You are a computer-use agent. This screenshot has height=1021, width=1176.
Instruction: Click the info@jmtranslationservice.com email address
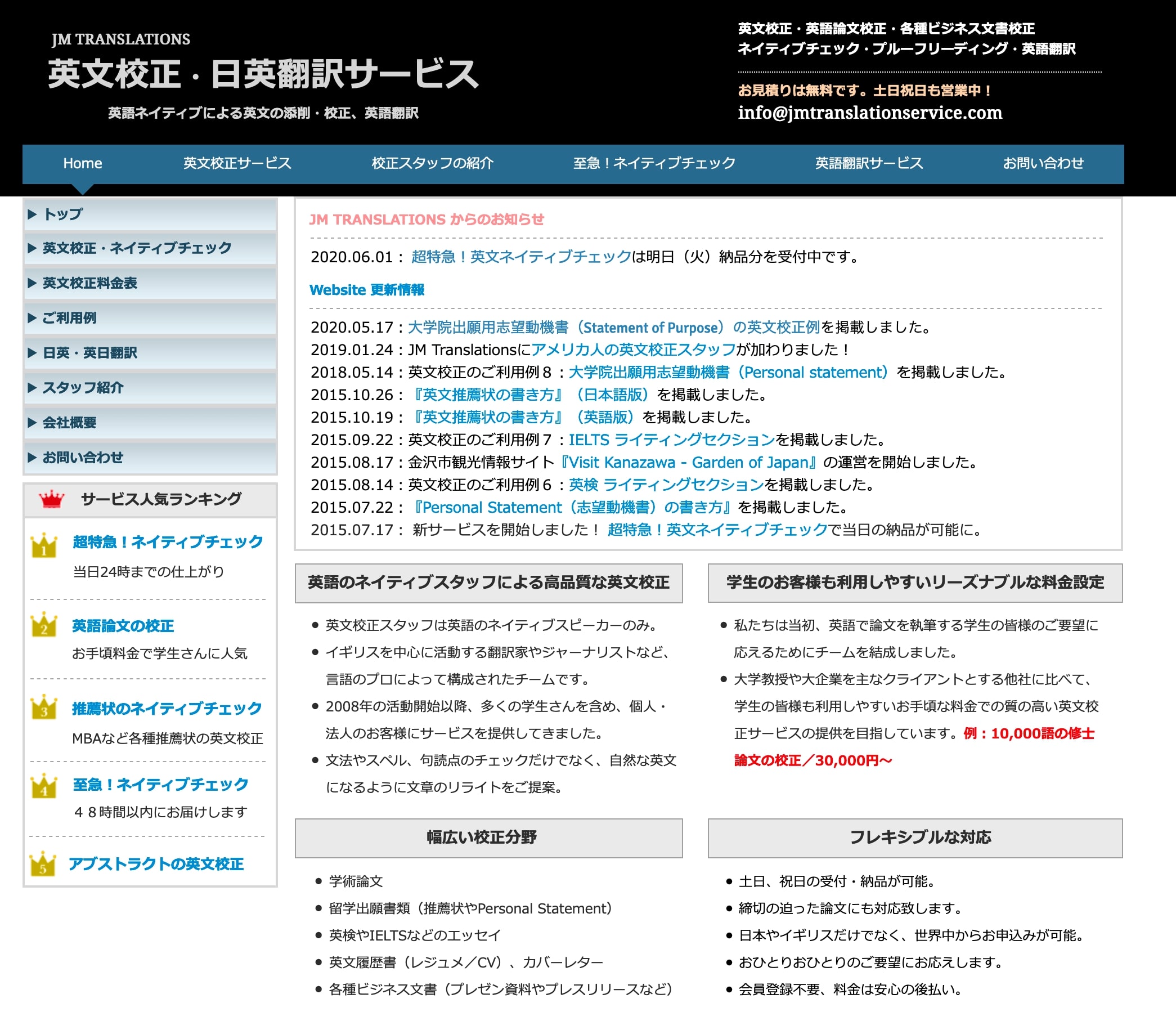click(869, 113)
